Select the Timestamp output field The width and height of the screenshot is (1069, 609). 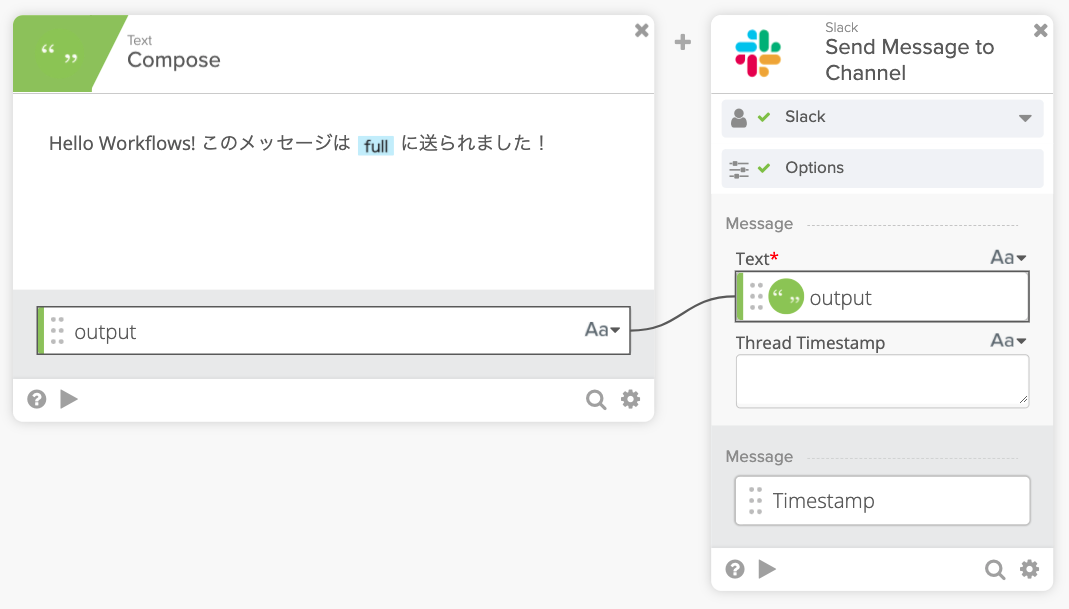pos(882,501)
